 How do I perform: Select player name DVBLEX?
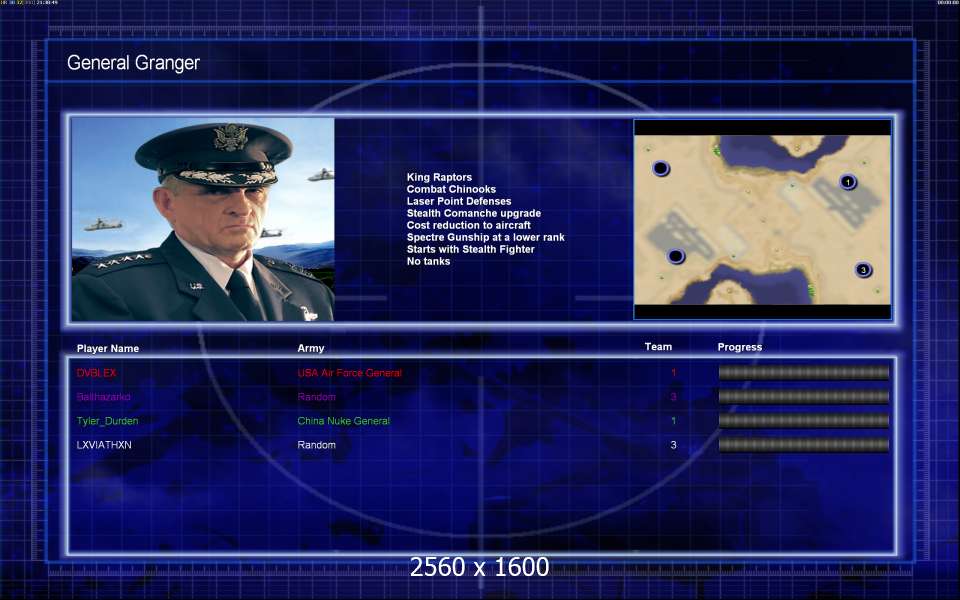click(96, 373)
